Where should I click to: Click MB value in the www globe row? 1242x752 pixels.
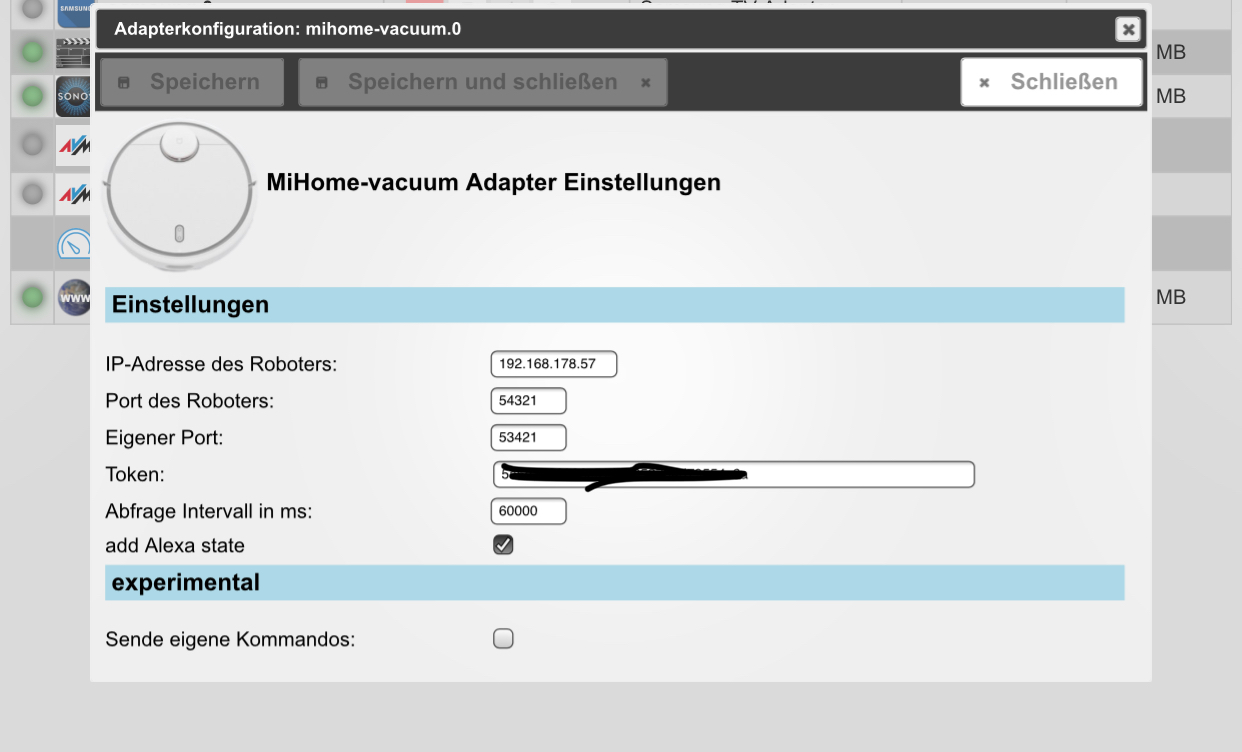[x=1171, y=297]
